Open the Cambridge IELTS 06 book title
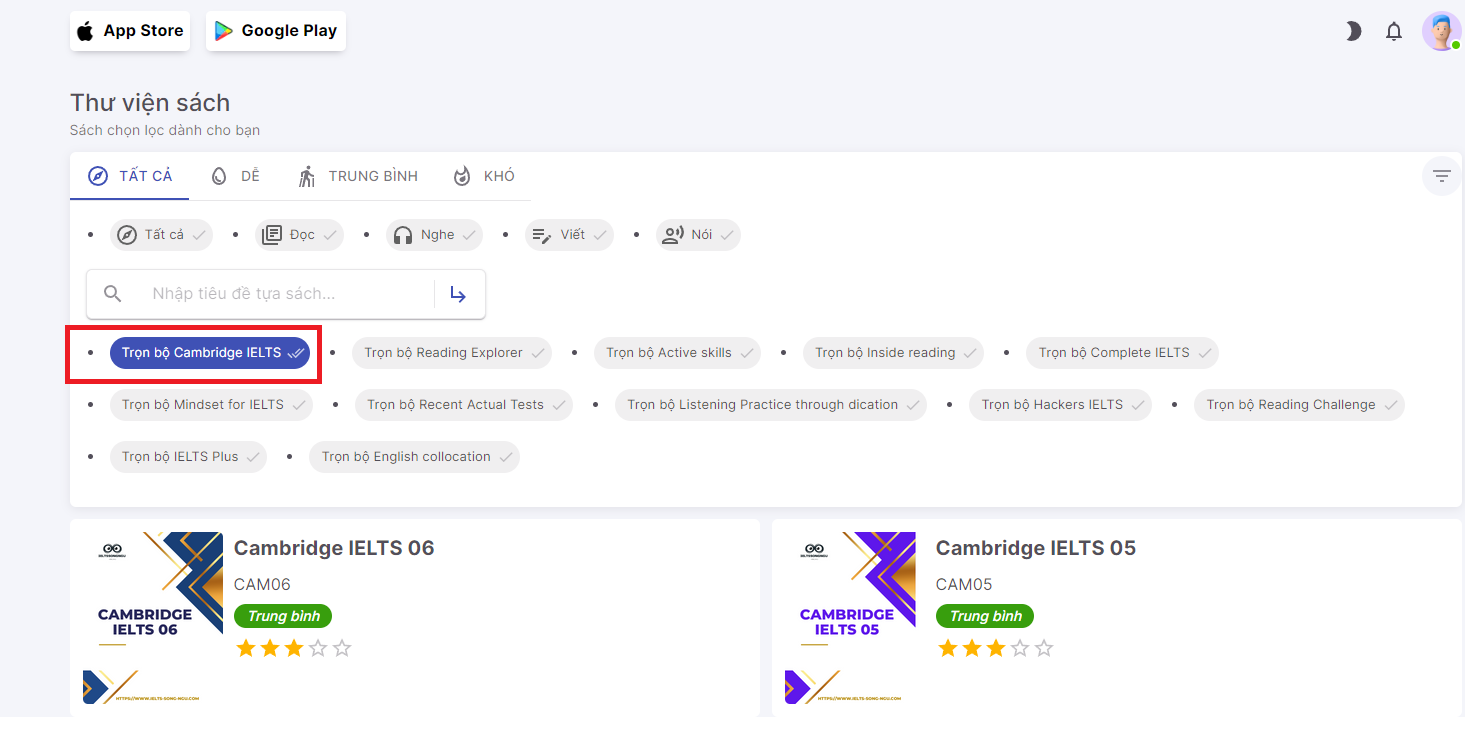Image resolution: width=1465 pixels, height=735 pixels. 334,548
